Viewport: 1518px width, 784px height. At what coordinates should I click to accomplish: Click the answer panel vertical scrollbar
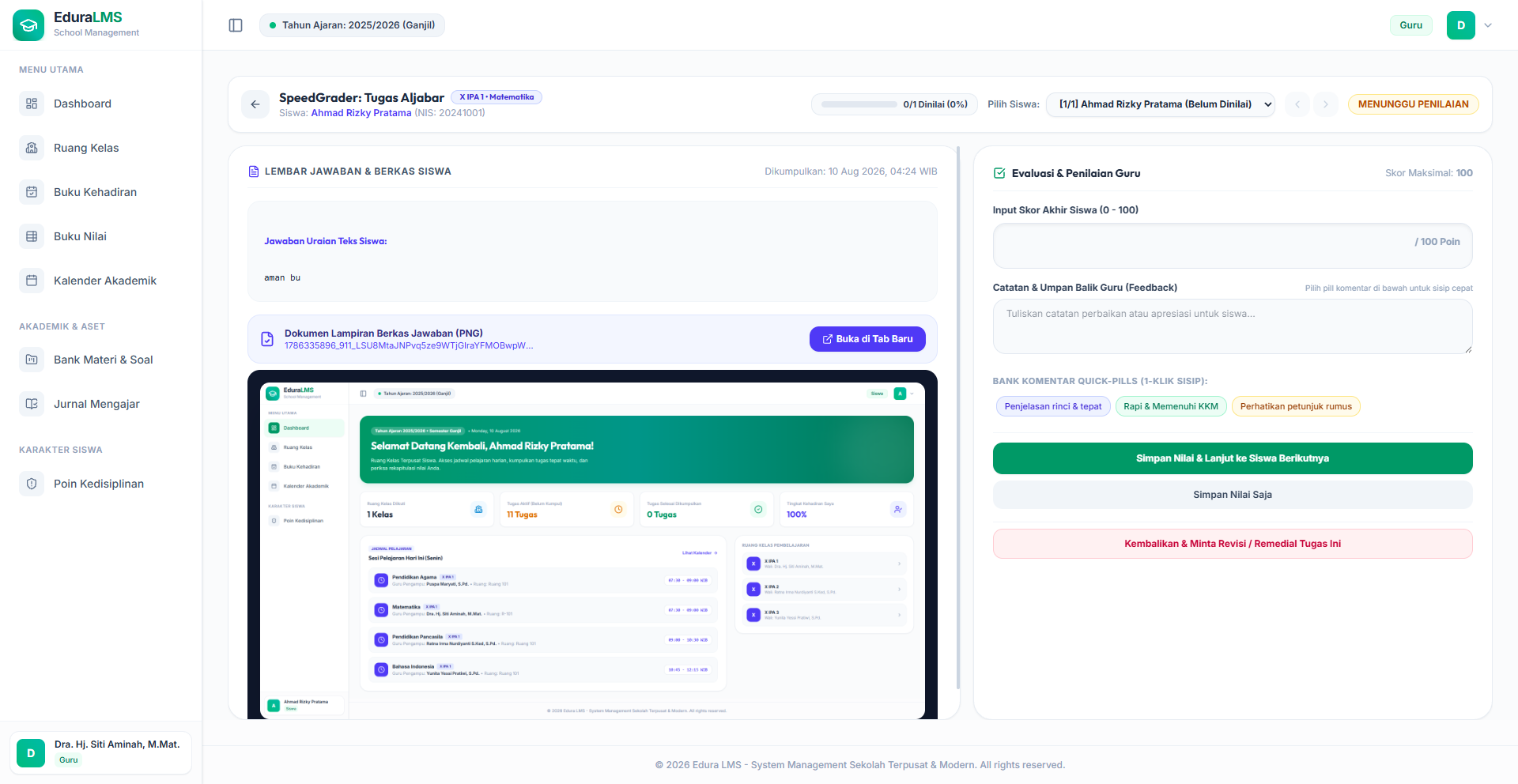[x=958, y=419]
